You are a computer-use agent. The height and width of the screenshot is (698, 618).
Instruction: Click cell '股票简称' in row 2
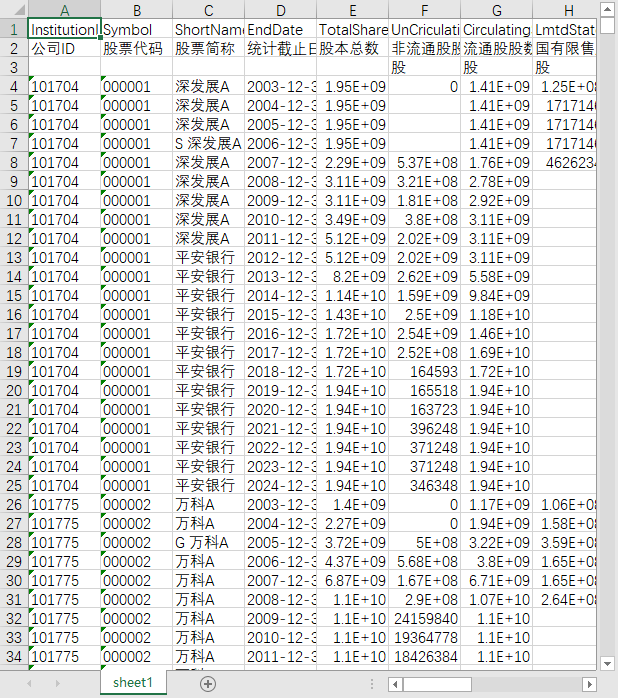pyautogui.click(x=208, y=49)
